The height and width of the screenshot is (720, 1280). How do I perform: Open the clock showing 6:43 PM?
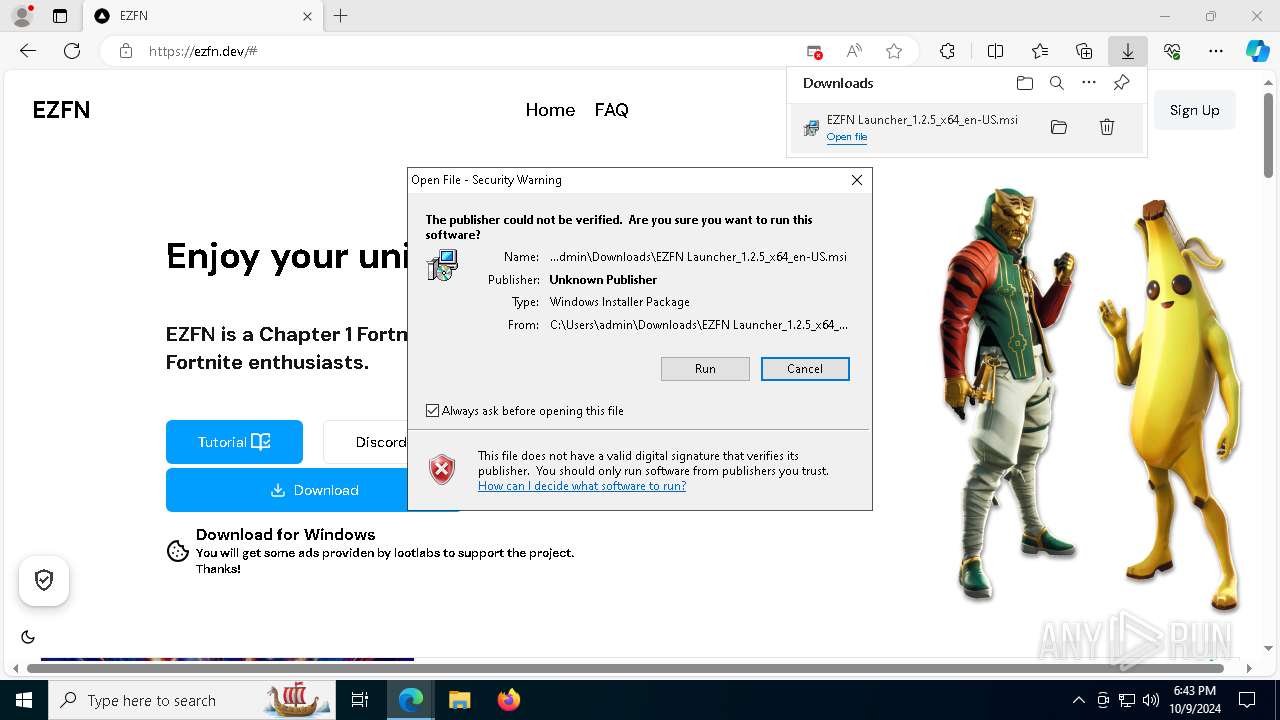pyautogui.click(x=1195, y=700)
